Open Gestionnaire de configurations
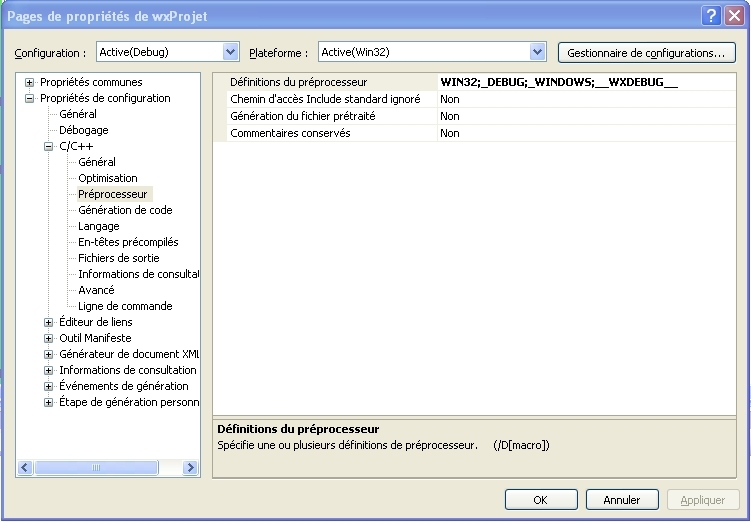 point(645,52)
